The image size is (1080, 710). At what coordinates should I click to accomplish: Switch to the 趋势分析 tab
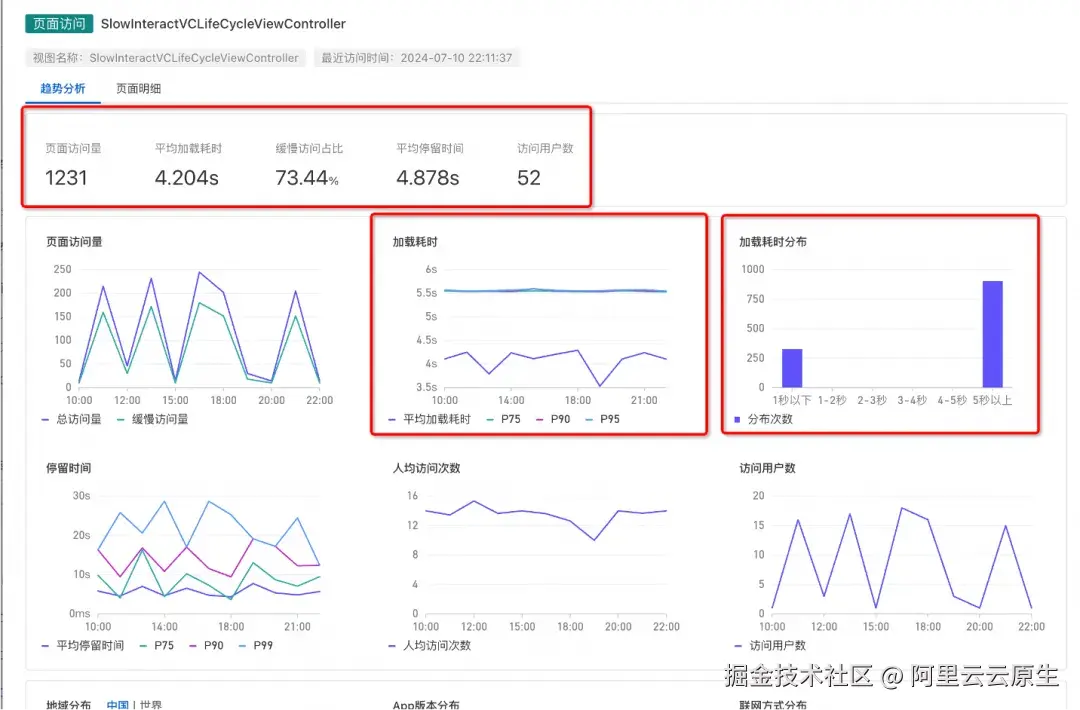tap(63, 88)
